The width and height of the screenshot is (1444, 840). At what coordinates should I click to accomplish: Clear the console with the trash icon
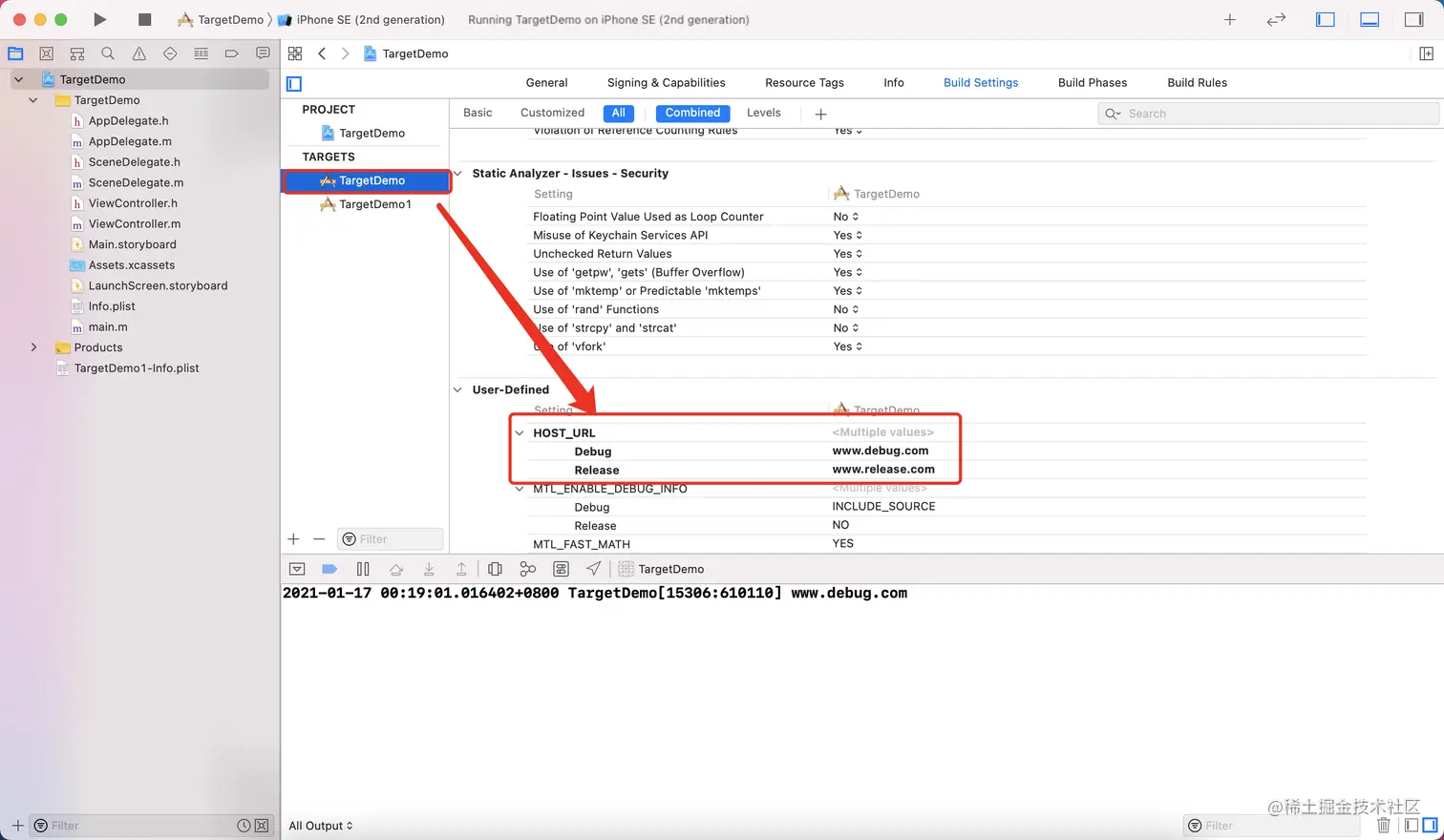tap(1383, 825)
